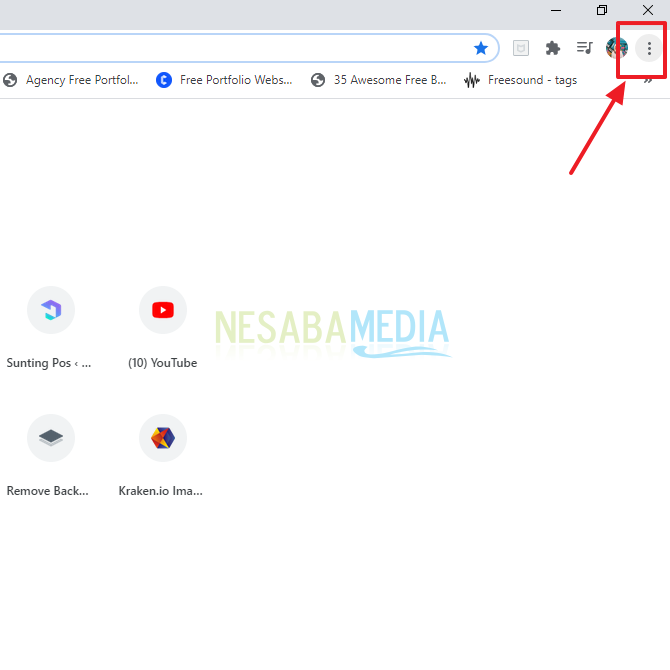This screenshot has height=670, width=670.
Task: Open the Remove Back... shortcut tile
Action: tap(50, 438)
